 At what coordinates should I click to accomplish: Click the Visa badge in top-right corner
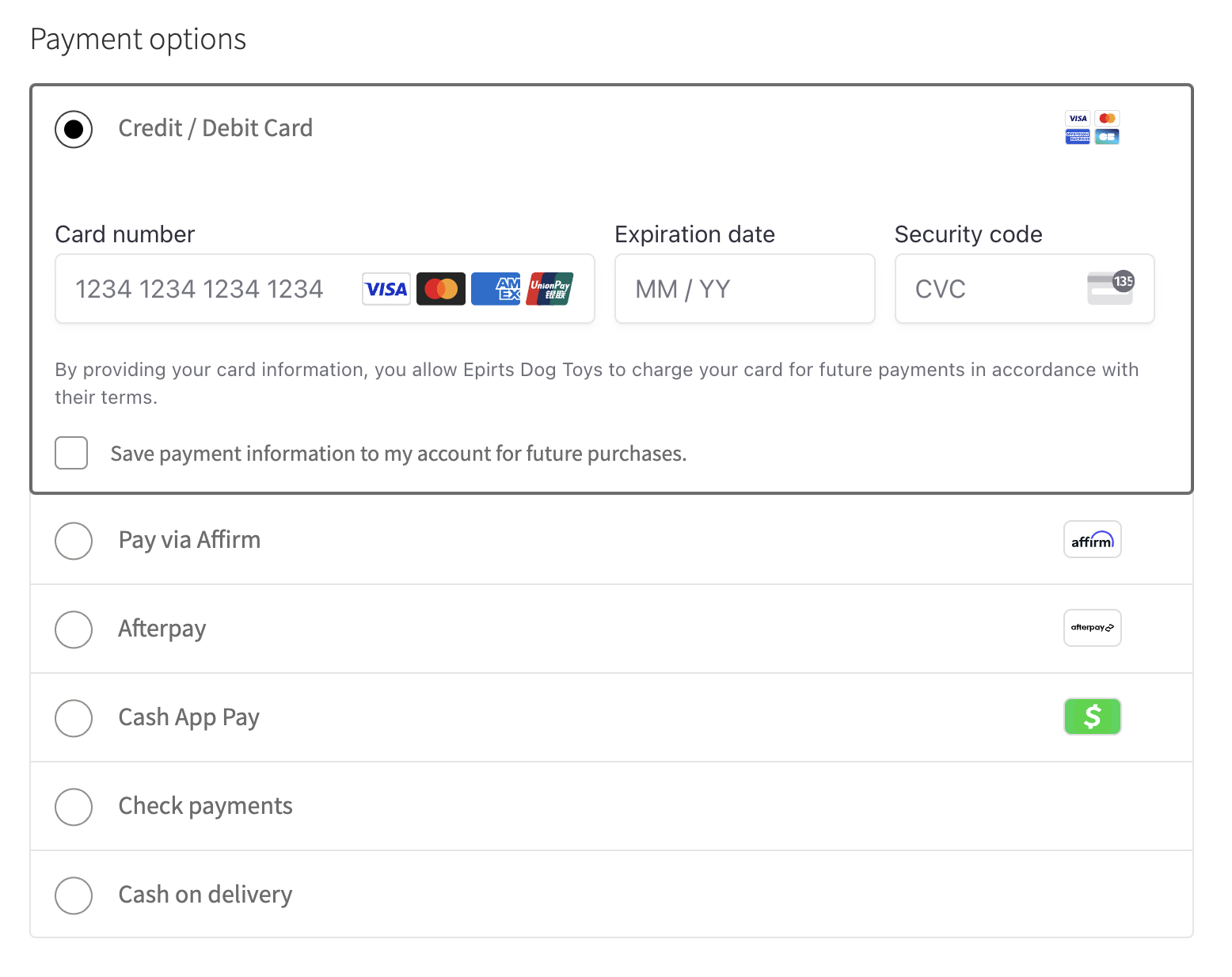(1078, 119)
